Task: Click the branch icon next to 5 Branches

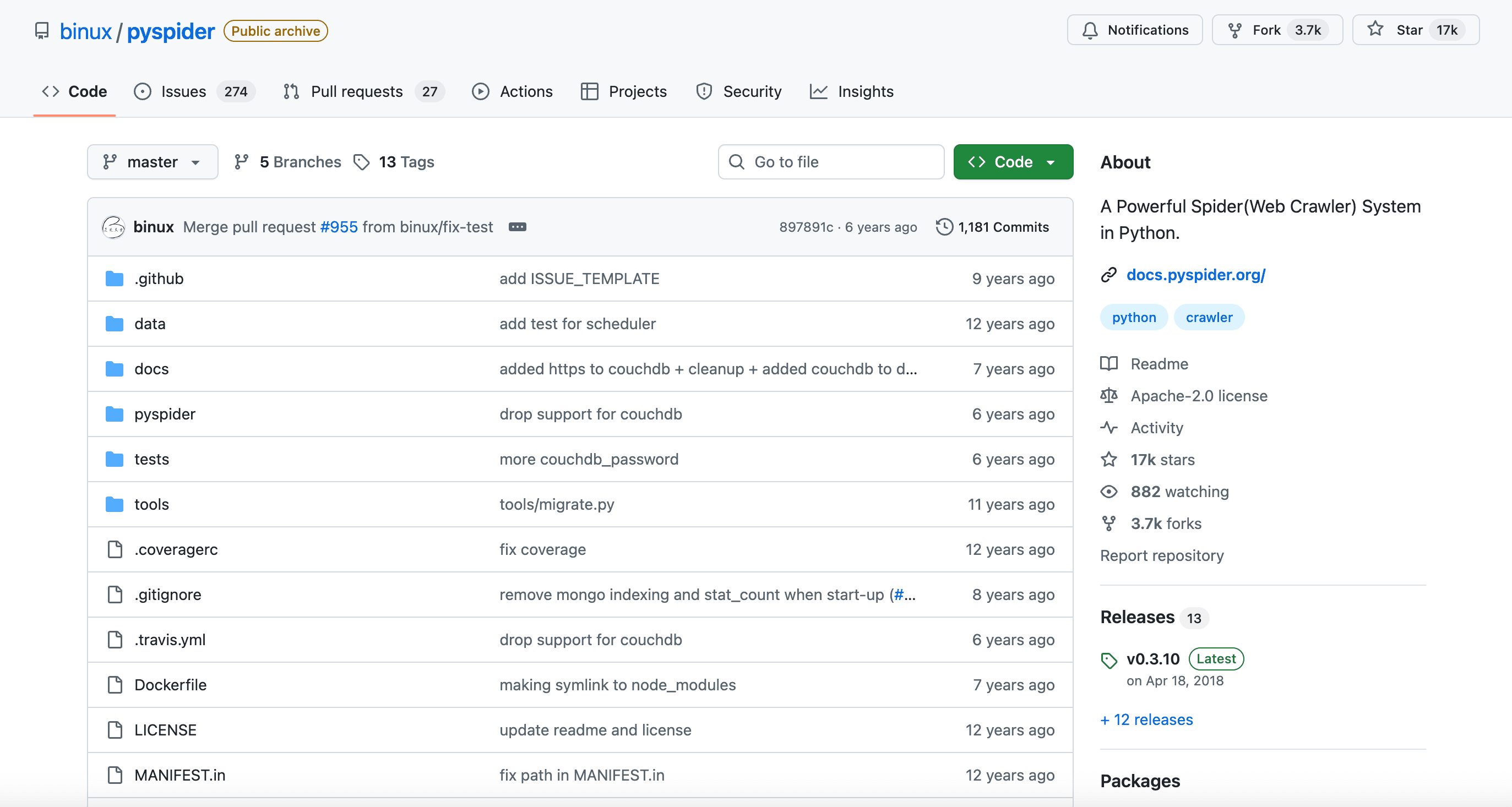Action: tap(242, 162)
